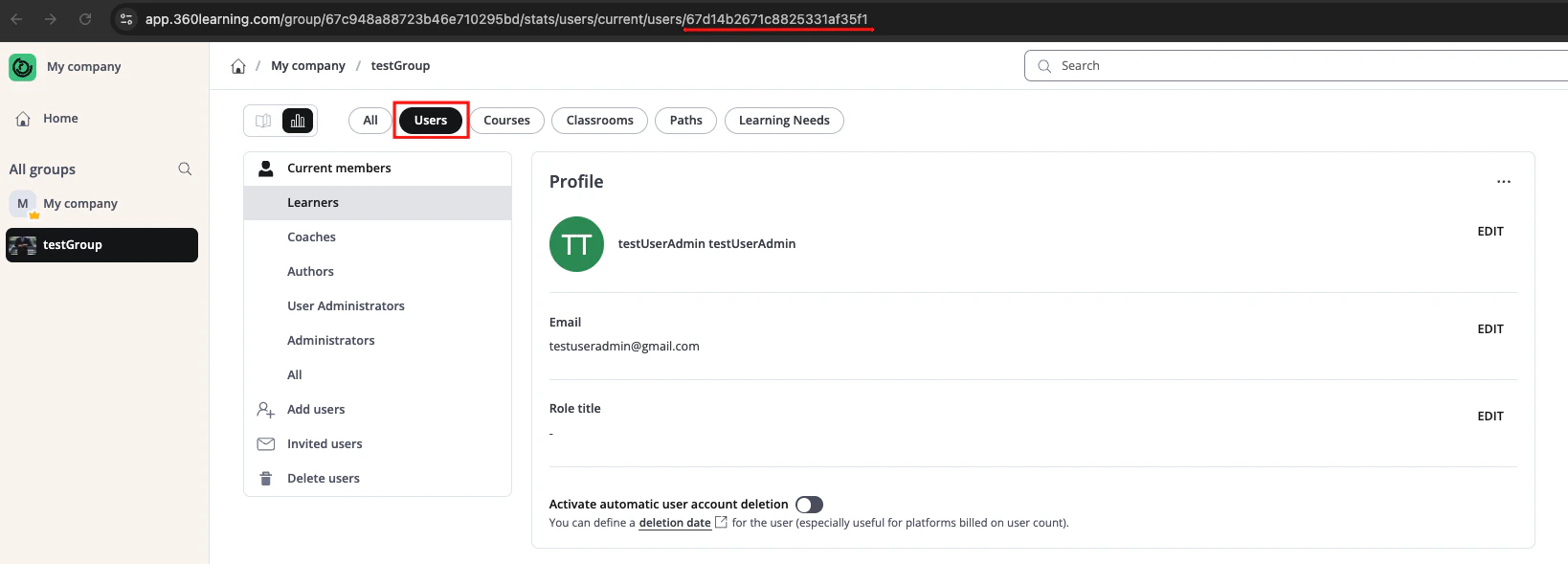This screenshot has height=564, width=1568.
Task: Click testUserAdmin testUserAdmin name text
Action: click(x=706, y=244)
